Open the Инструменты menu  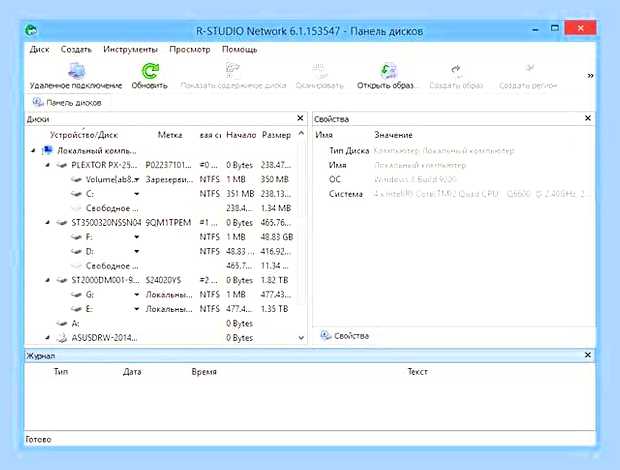pyautogui.click(x=130, y=49)
